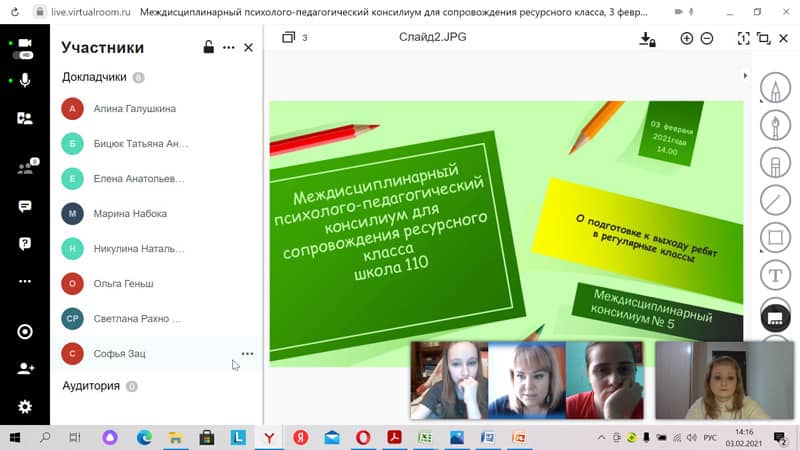
Task: Click the blonde woman's webcam thumbnail
Action: (527, 381)
